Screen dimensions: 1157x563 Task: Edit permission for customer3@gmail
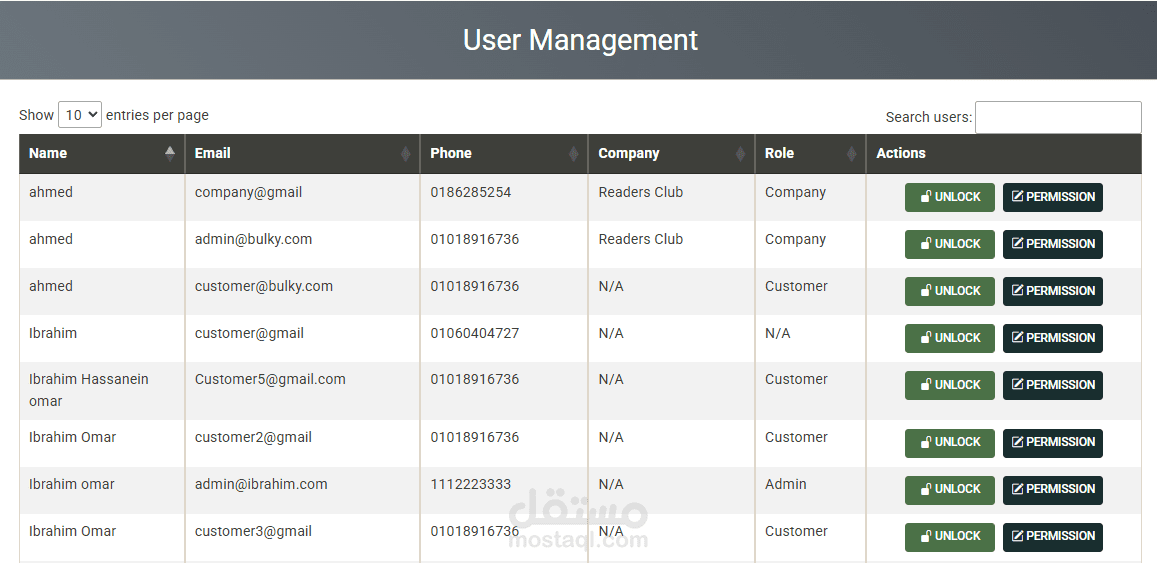click(x=1052, y=537)
